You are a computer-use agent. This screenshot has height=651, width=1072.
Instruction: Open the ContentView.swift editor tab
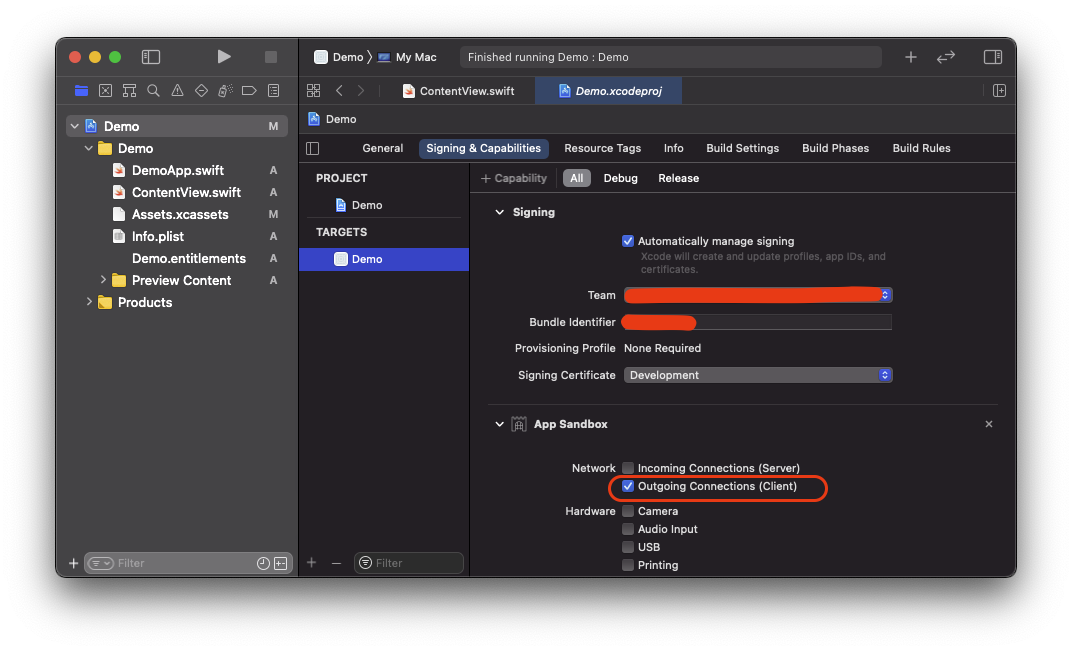coord(458,91)
